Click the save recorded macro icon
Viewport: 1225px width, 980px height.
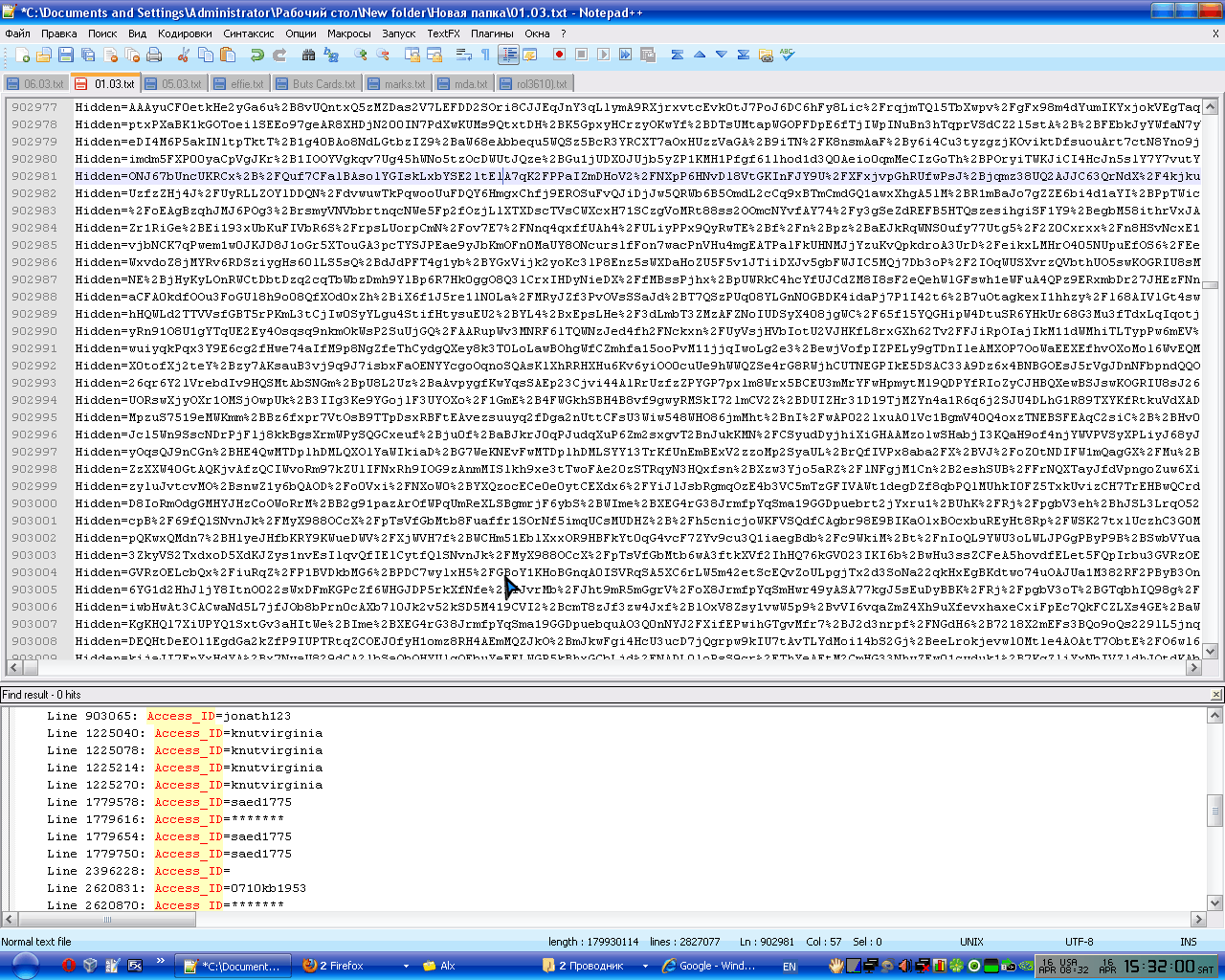coord(647,55)
